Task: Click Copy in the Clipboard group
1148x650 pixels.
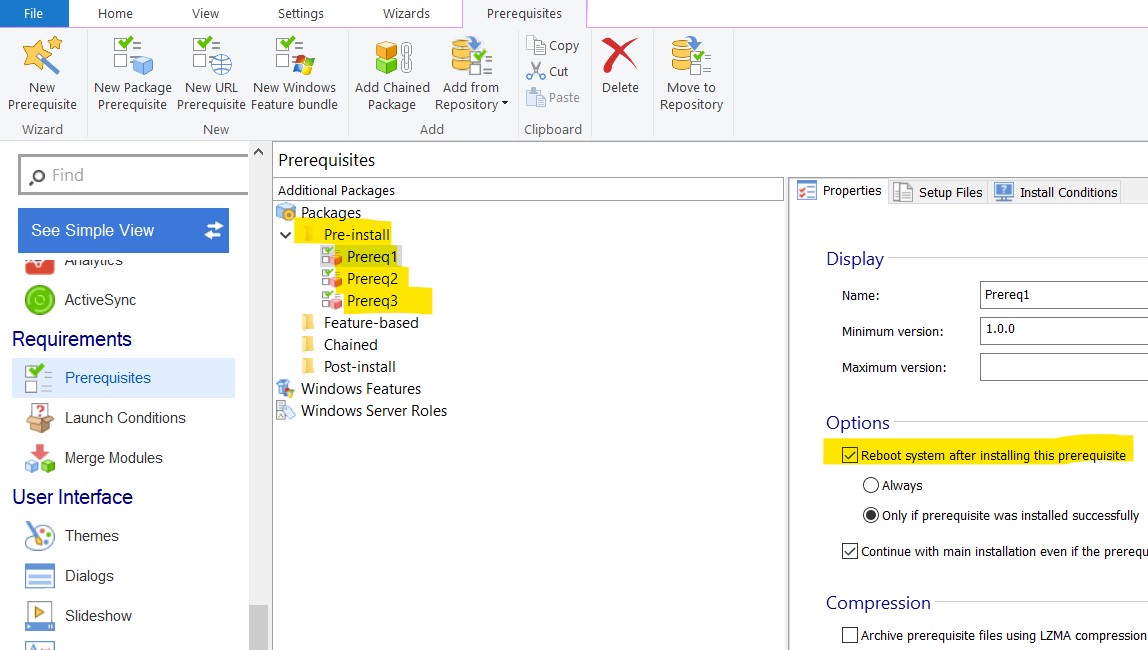Action: [x=554, y=45]
